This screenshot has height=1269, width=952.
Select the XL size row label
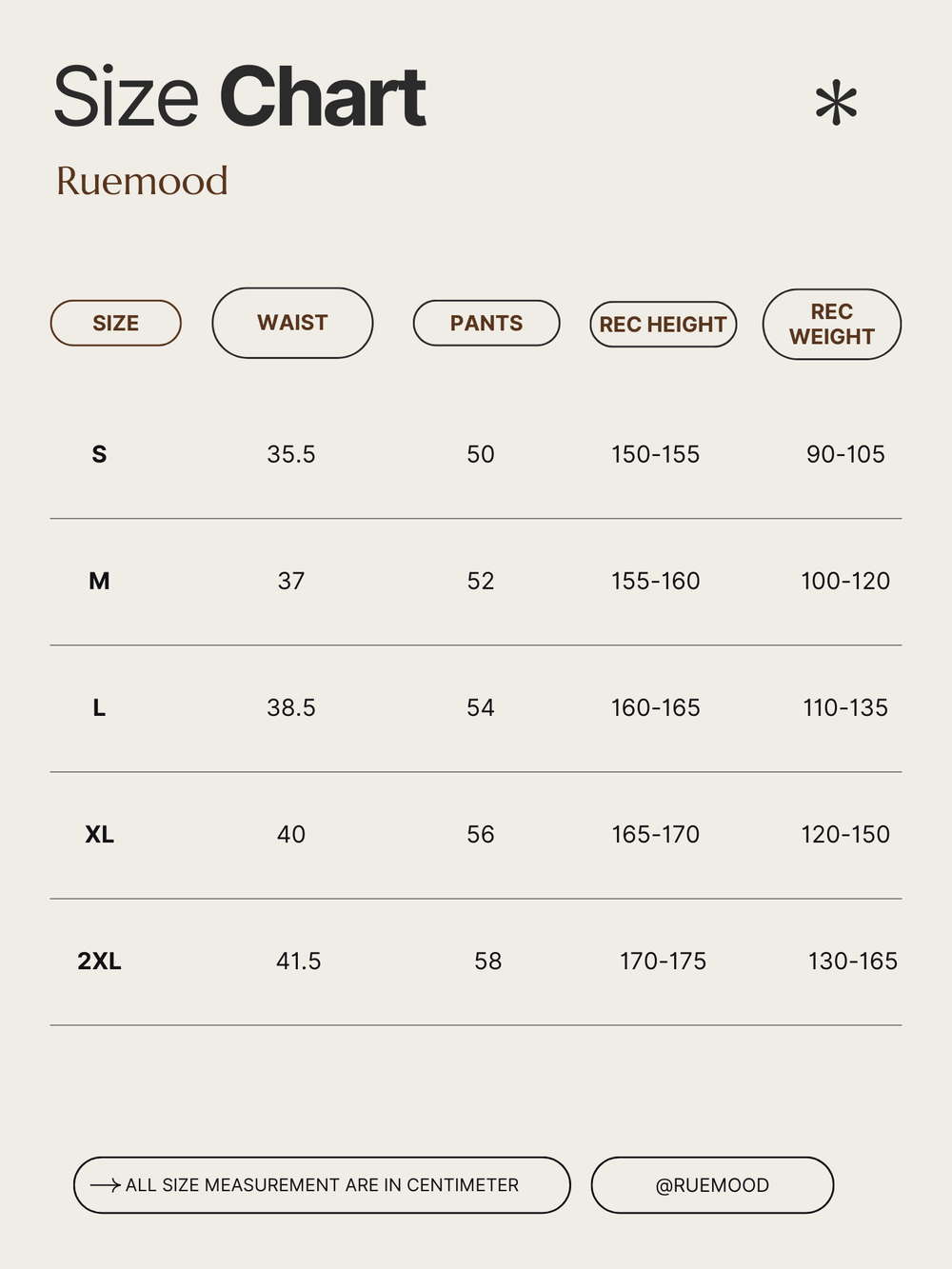[x=99, y=834]
